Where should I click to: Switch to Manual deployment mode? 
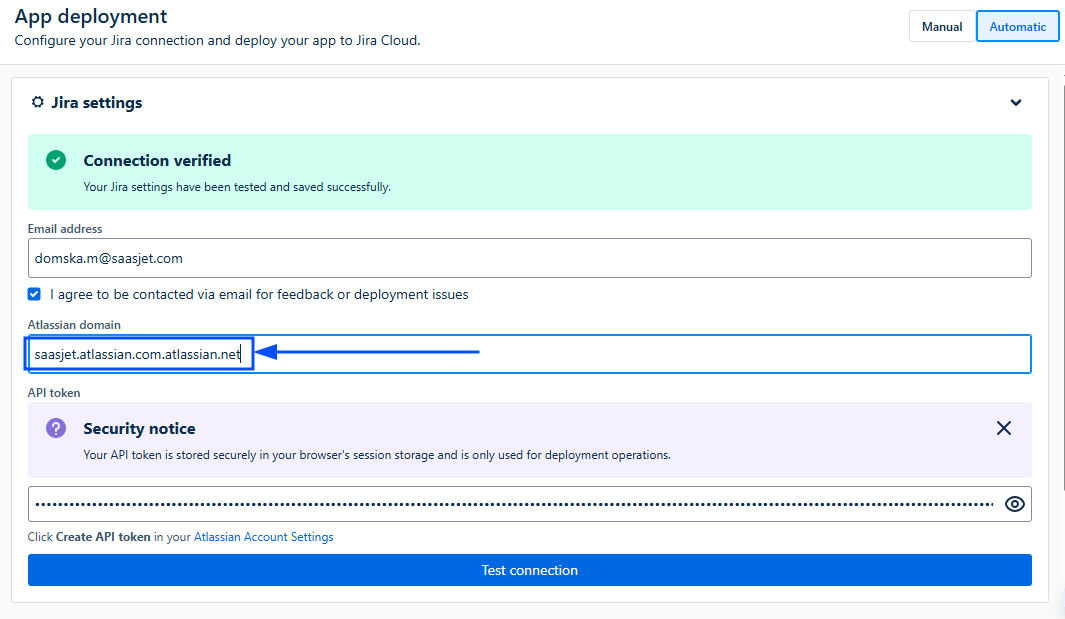(942, 26)
